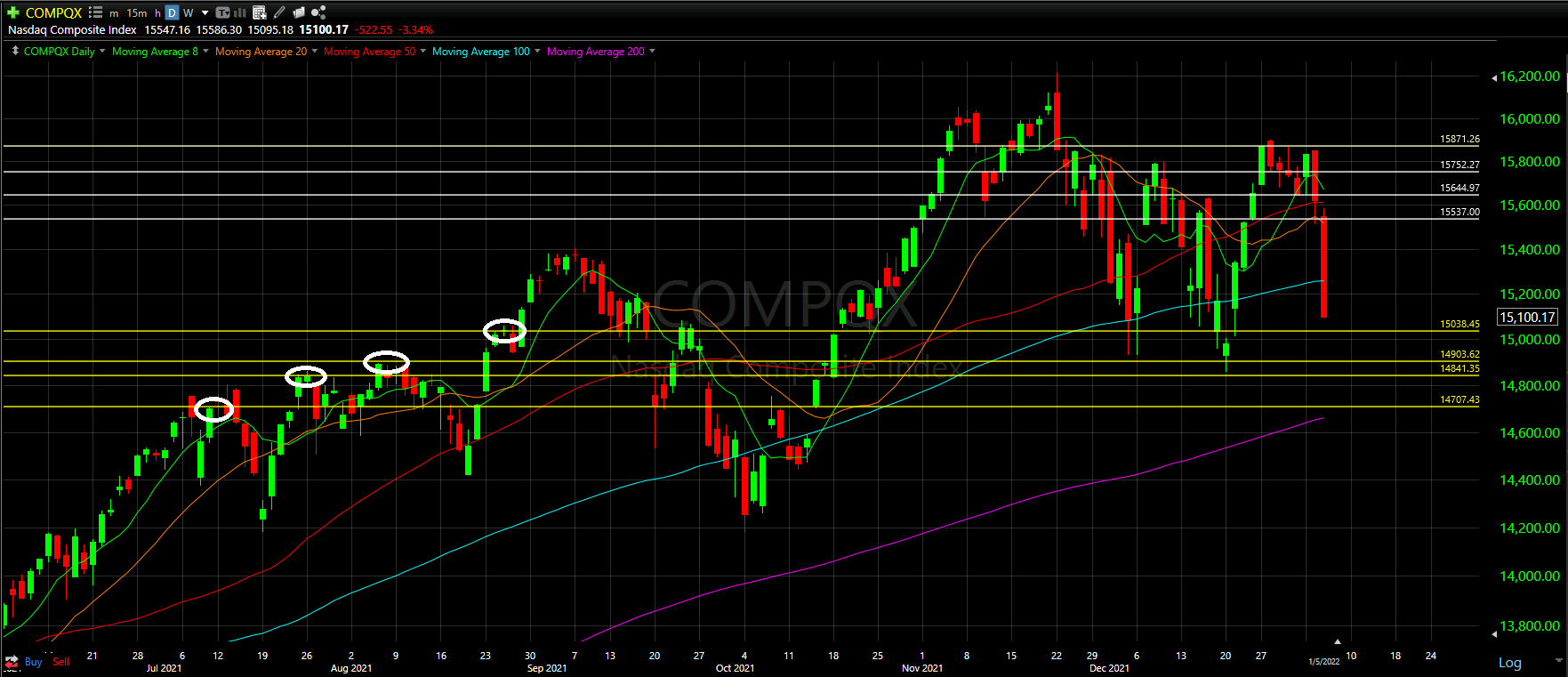Click the 16,000.00 price axis label
The width and height of the screenshot is (1568, 677).
(x=1530, y=119)
